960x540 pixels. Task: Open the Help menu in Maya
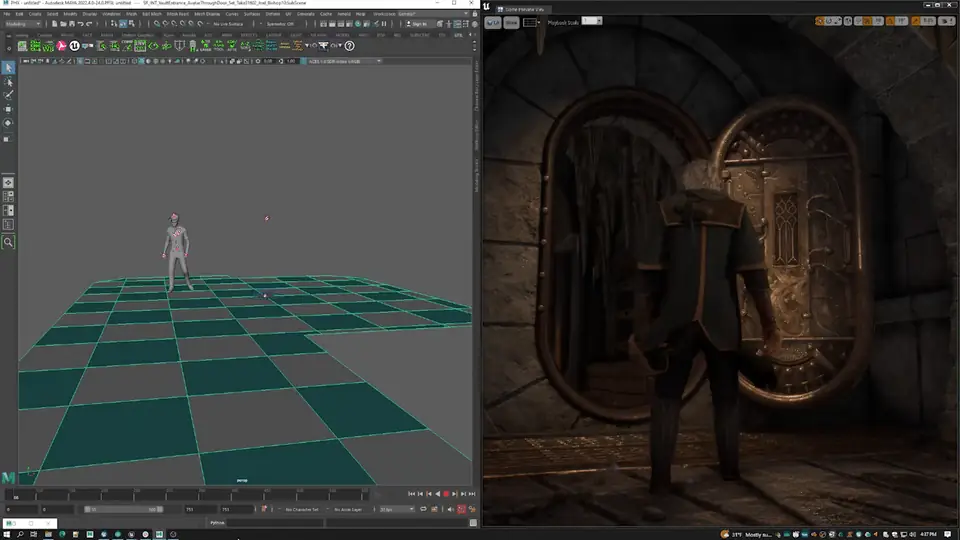[361, 13]
